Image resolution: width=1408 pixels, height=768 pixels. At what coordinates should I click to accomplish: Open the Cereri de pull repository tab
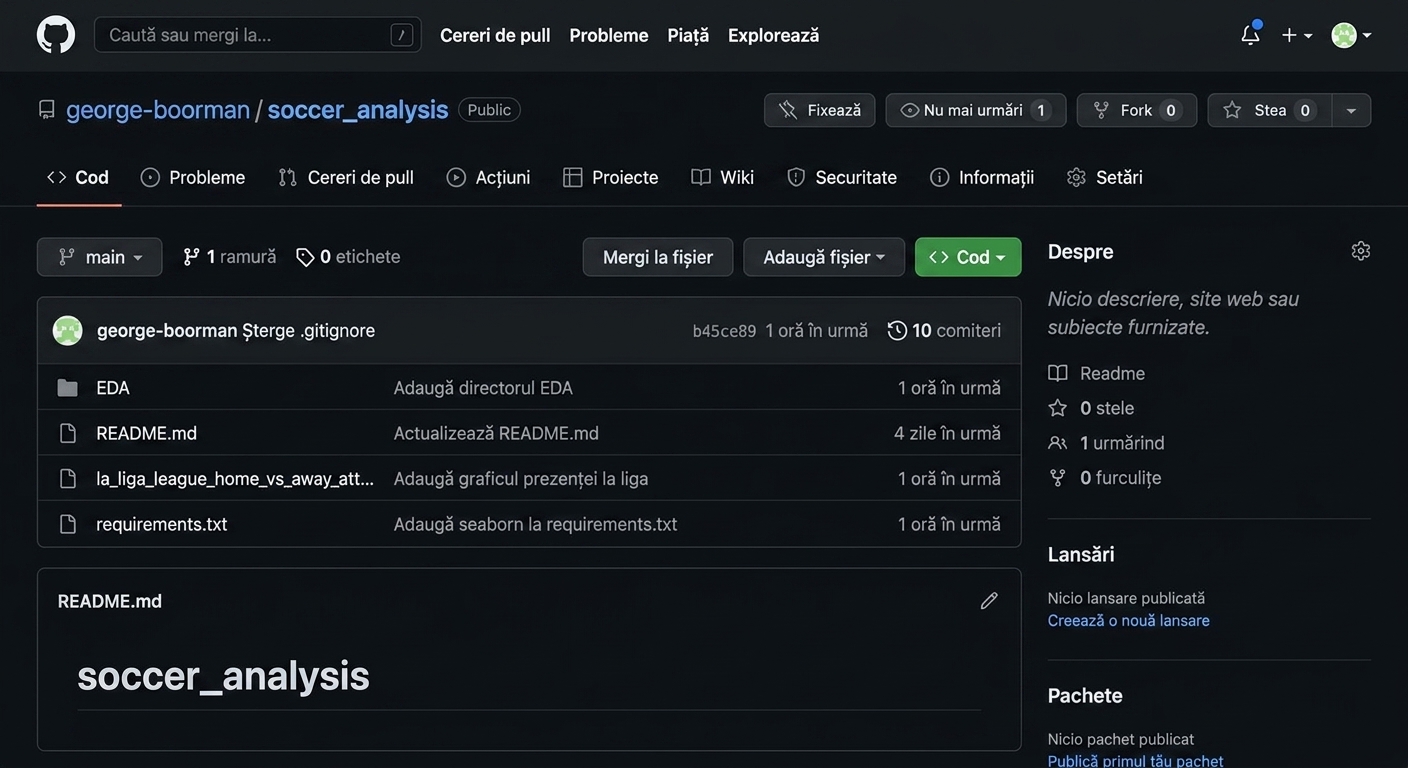(346, 177)
